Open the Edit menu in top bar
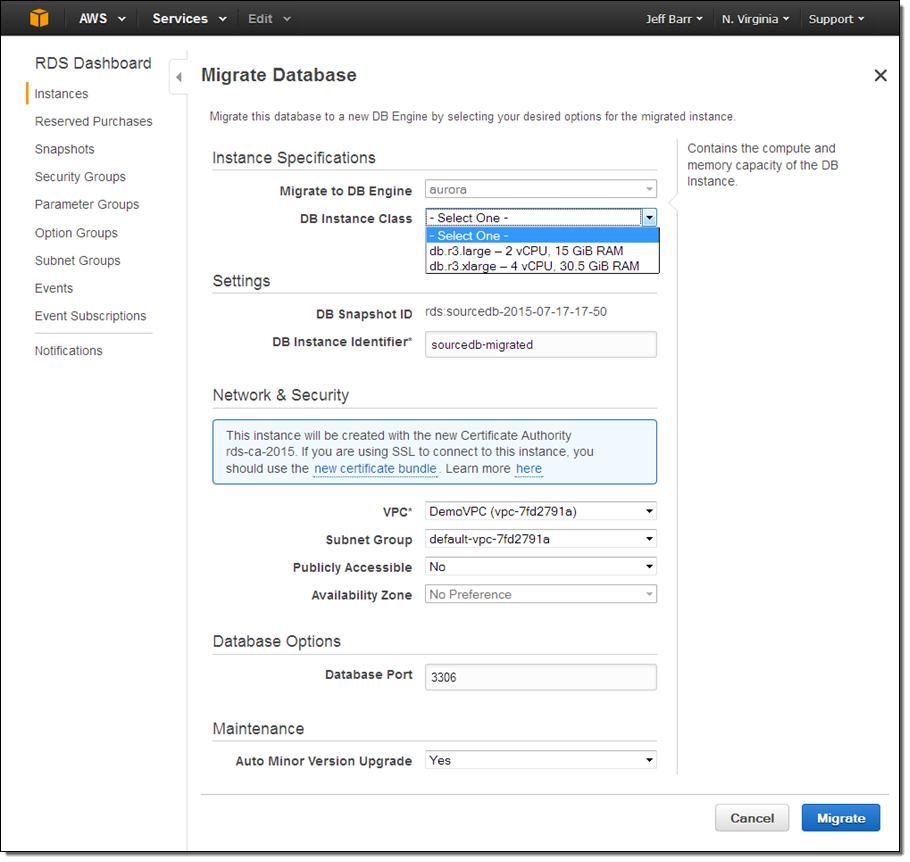Viewport: 910px width, 862px height. click(269, 19)
